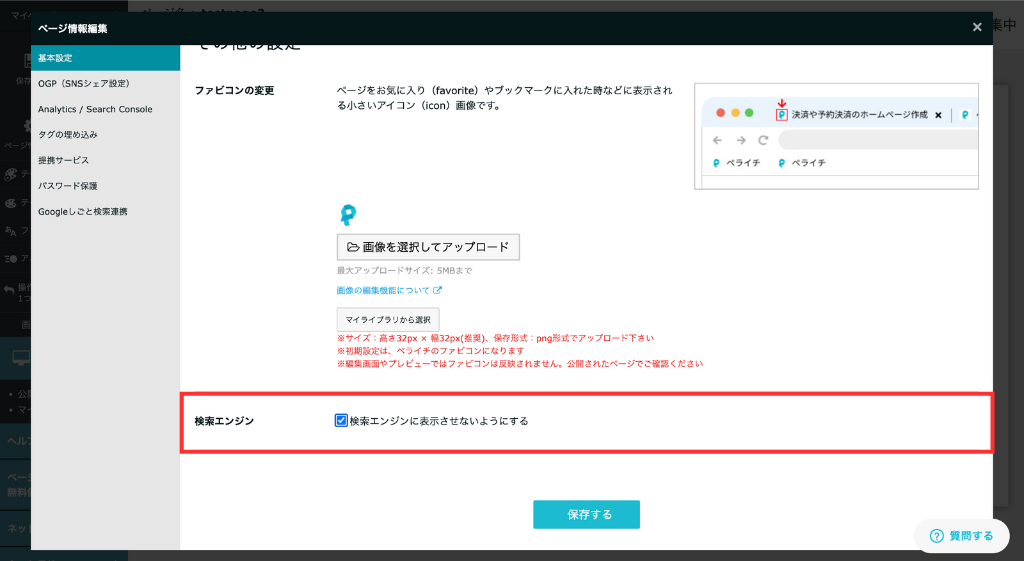
Task: Click the external link icon beside 画像の編集機能について
Action: (438, 290)
